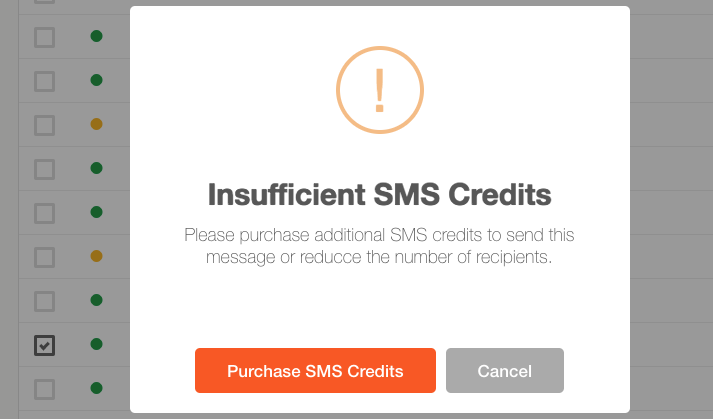Image resolution: width=713 pixels, height=419 pixels.
Task: Tick the checkbox beside the first orange dot
Action: tap(45, 126)
